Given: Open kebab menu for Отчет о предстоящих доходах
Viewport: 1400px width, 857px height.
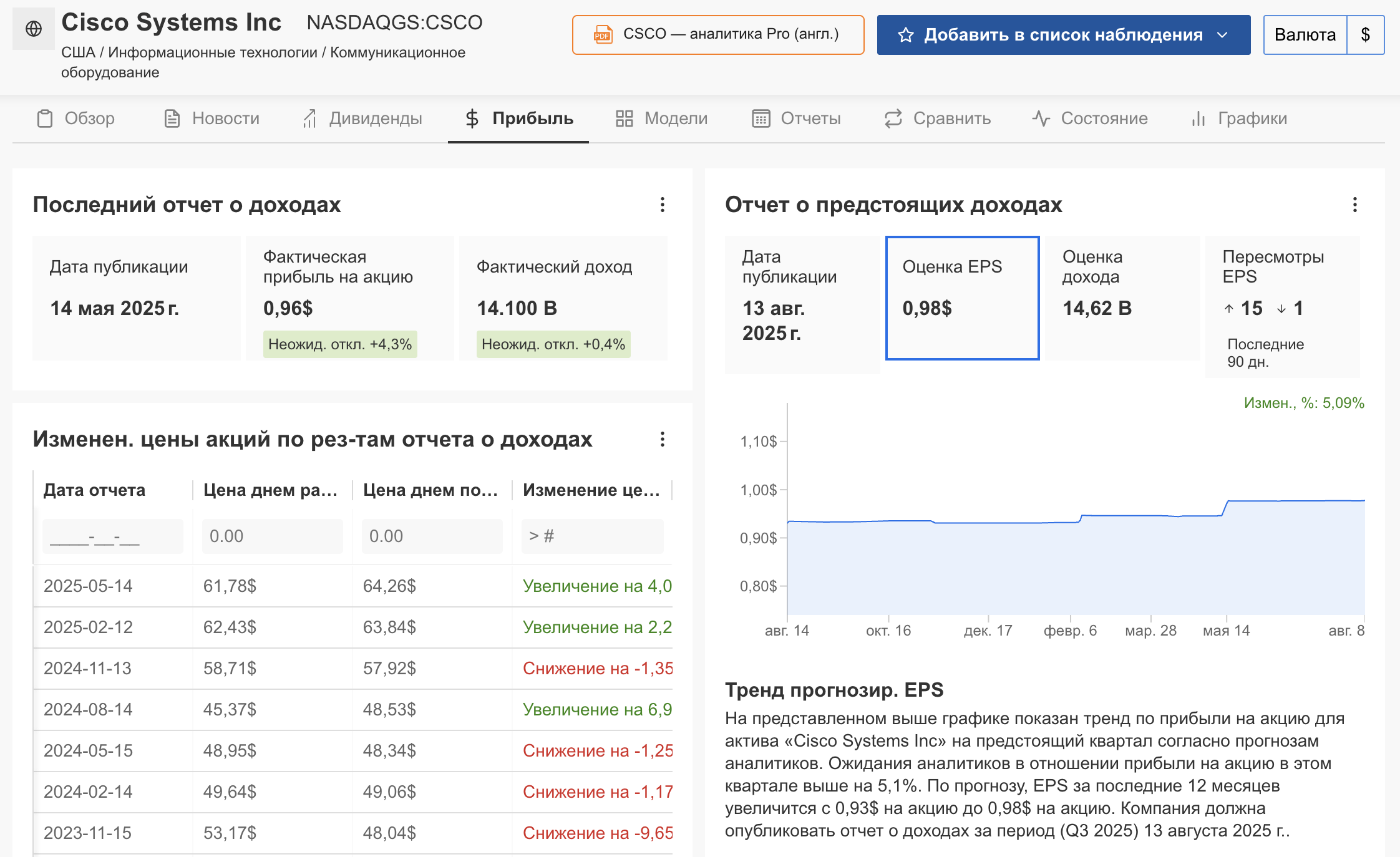Looking at the screenshot, I should 1354,205.
